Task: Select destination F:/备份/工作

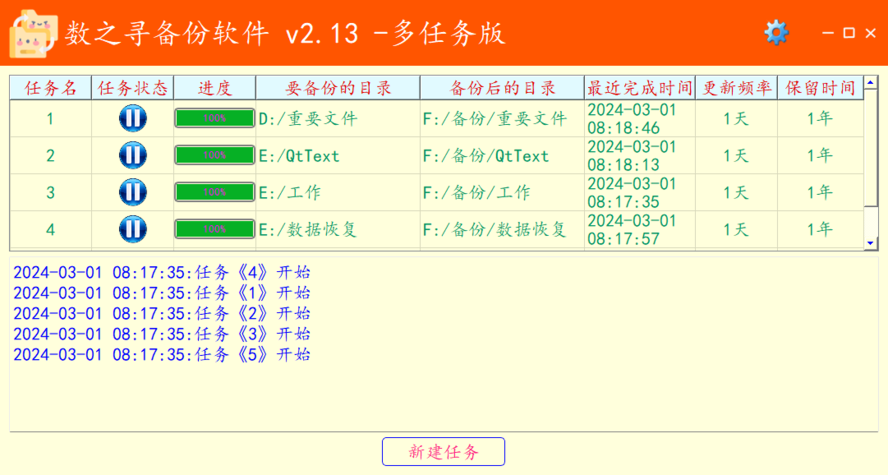Action: coord(477,192)
